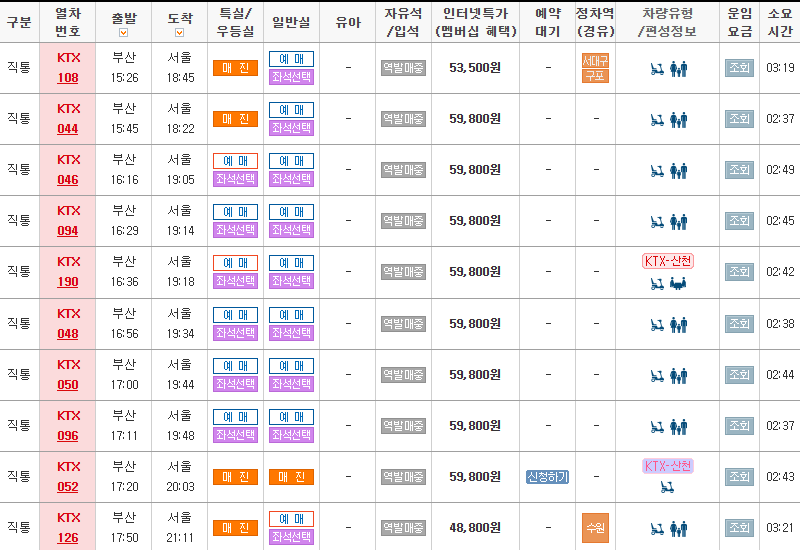
Task: Click the family seat icon in the KTX 050 row
Action: pos(679,376)
